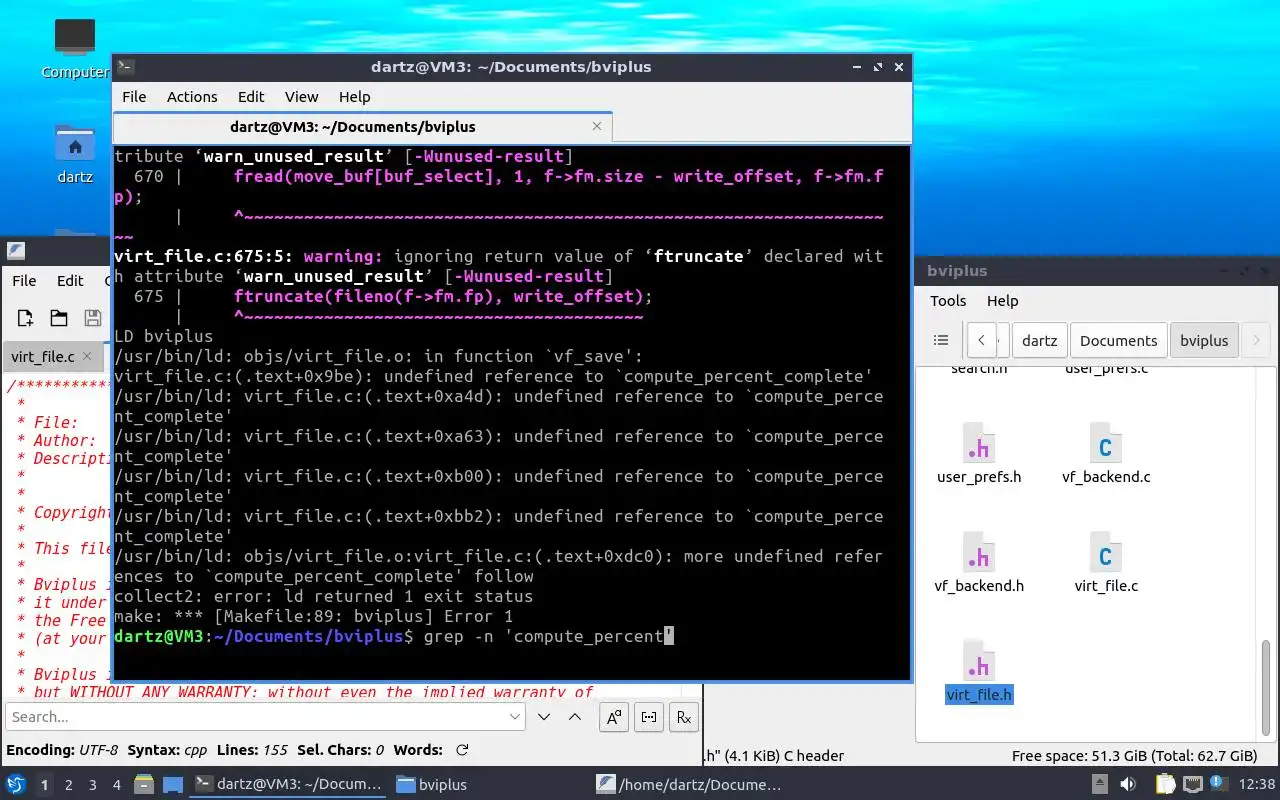Viewport: 1280px width, 800px height.
Task: Open the editor's Edit menu
Action: tap(70, 281)
